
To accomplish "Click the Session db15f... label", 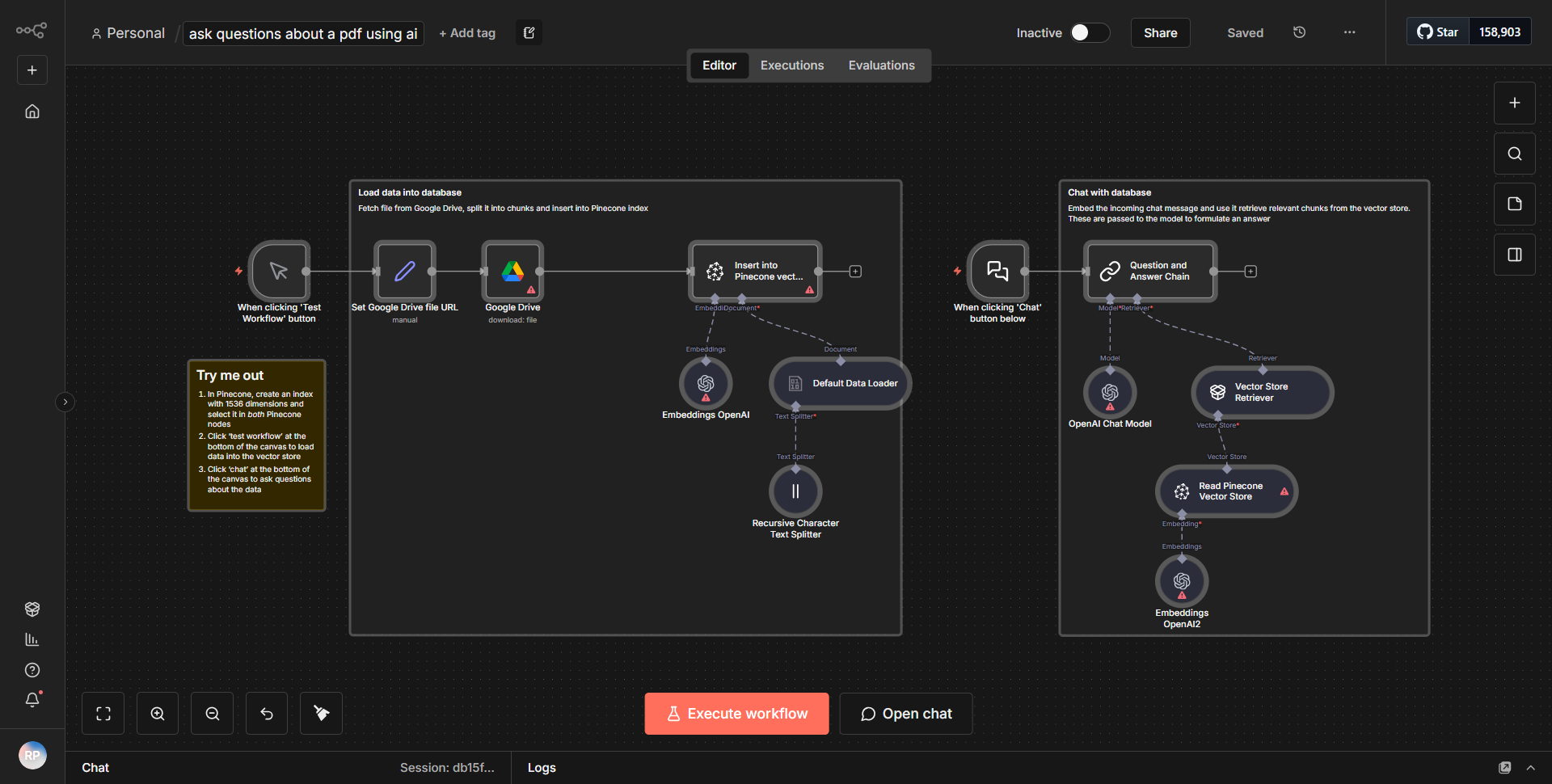I will coord(447,768).
